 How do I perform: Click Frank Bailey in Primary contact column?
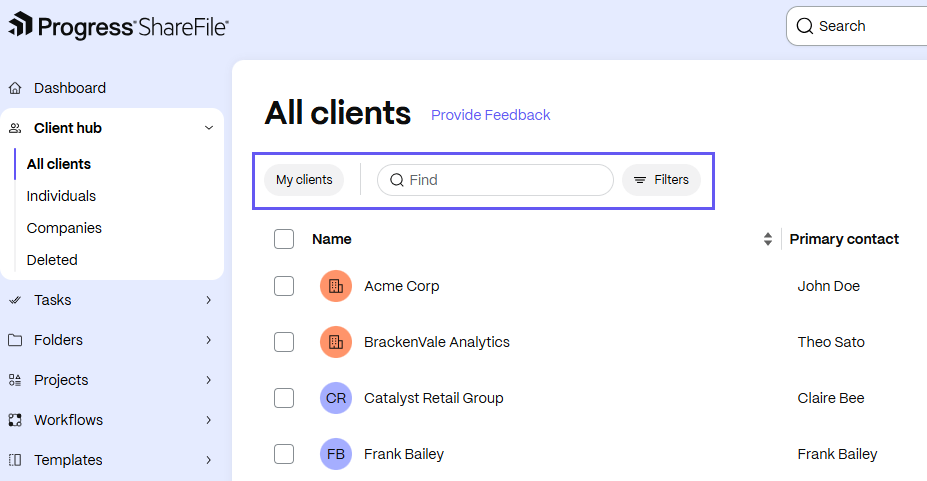(x=837, y=454)
